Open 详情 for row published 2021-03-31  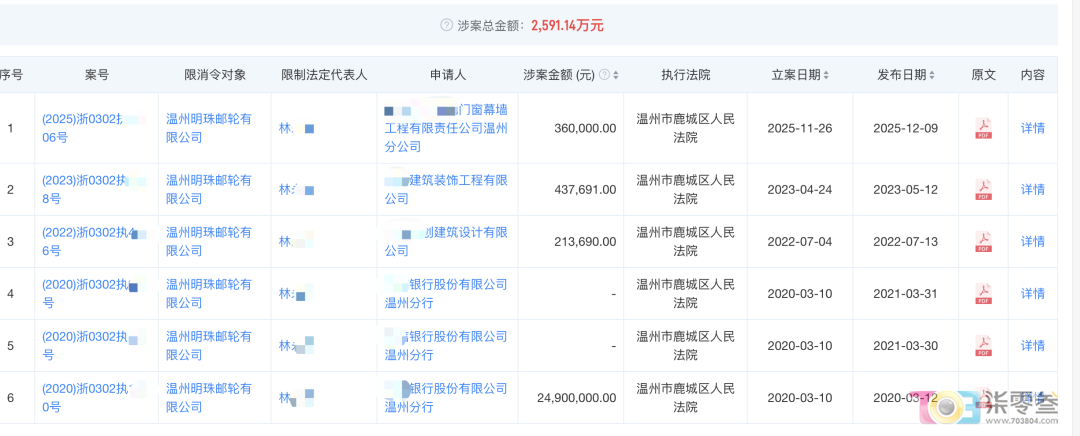1032,293
